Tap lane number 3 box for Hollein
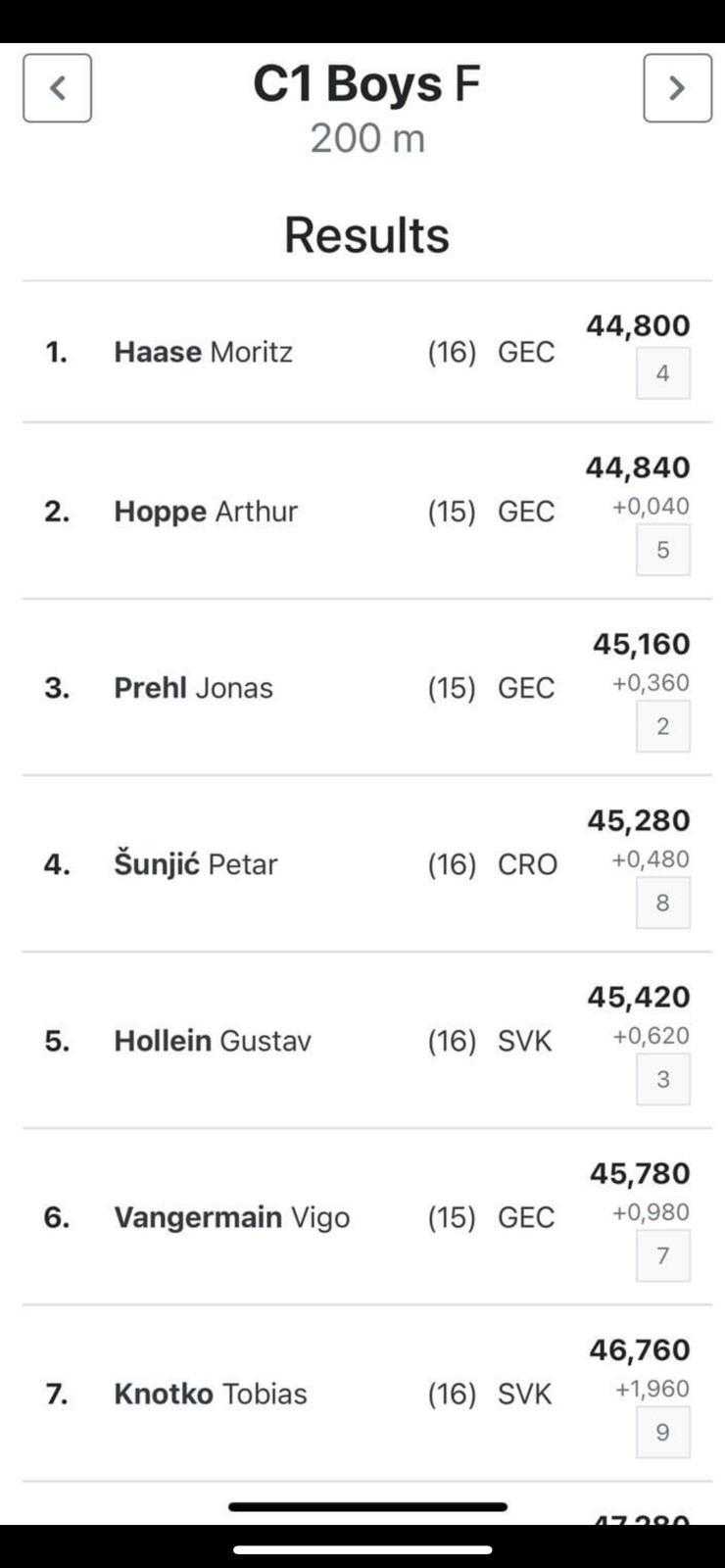 [663, 1079]
